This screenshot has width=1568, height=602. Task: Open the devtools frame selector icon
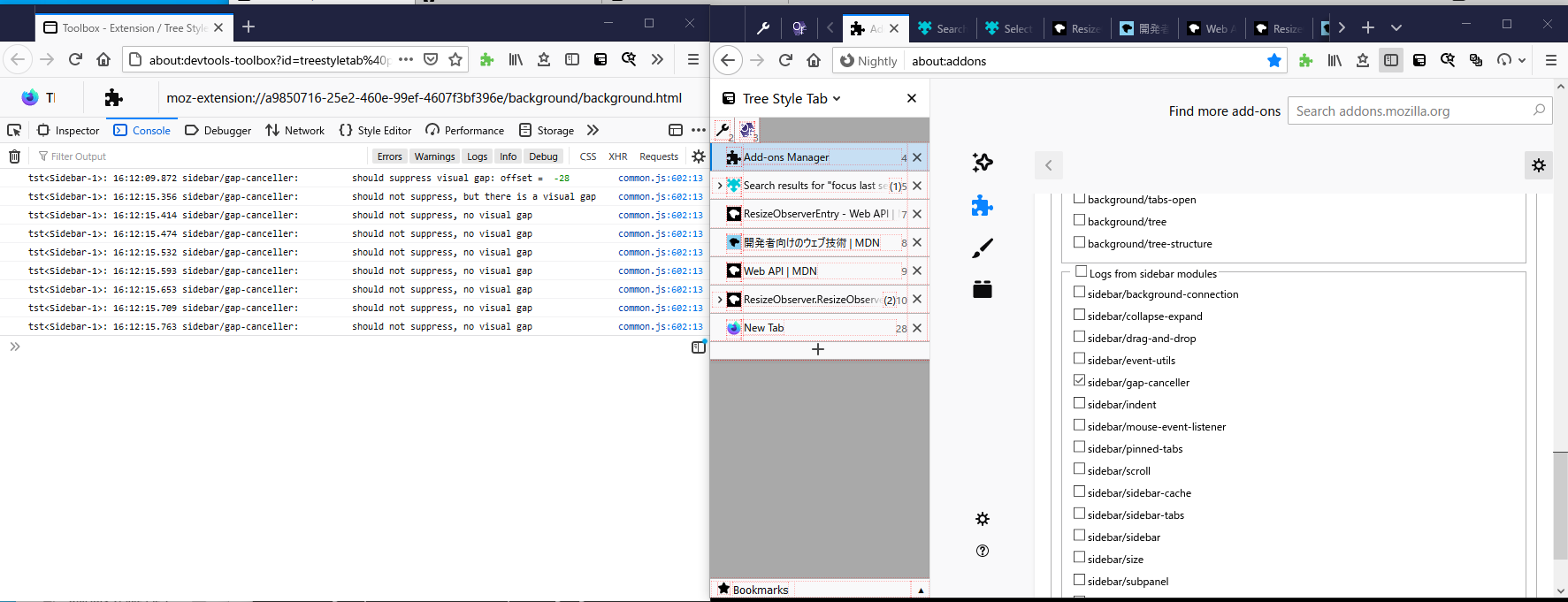(x=676, y=130)
